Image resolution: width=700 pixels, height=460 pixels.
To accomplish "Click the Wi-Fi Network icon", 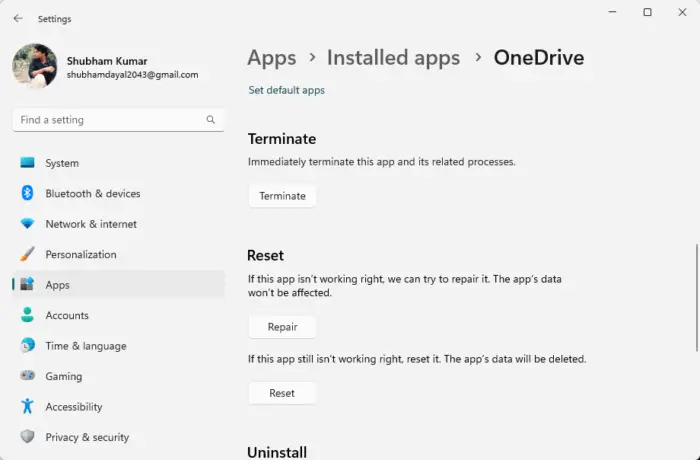I will tap(27, 223).
